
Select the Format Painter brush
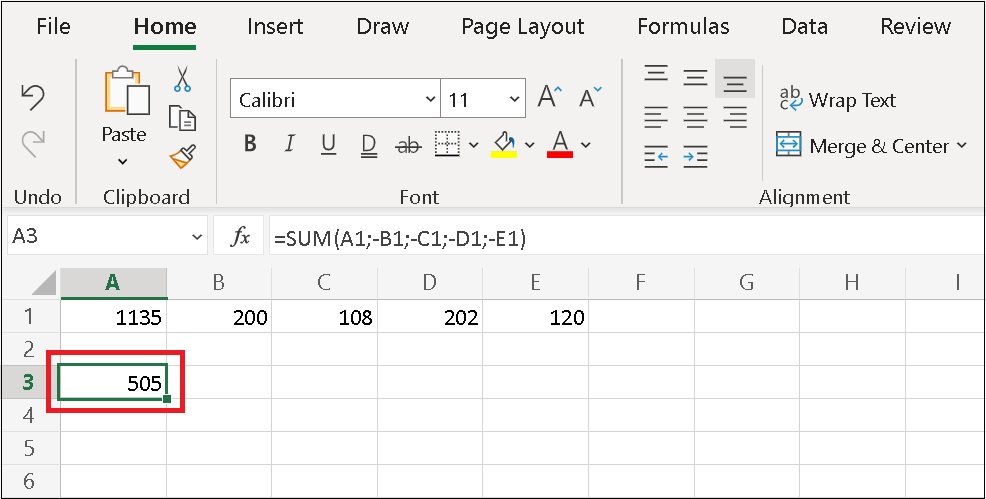coord(182,155)
